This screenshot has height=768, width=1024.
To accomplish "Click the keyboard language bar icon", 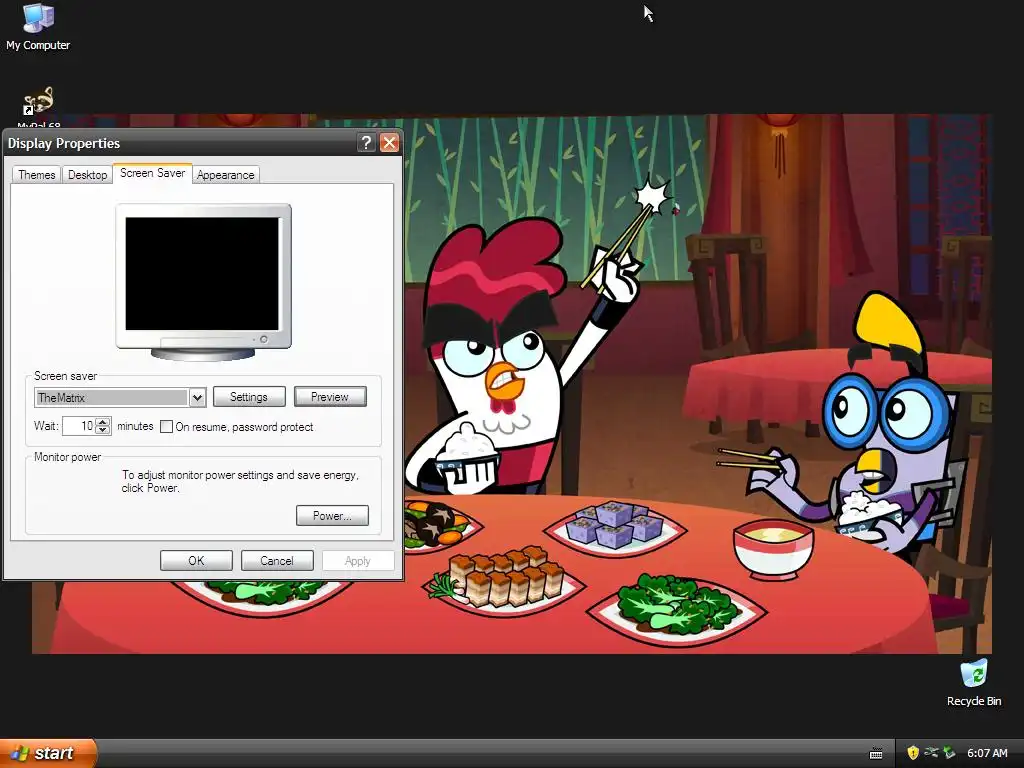I will click(876, 754).
